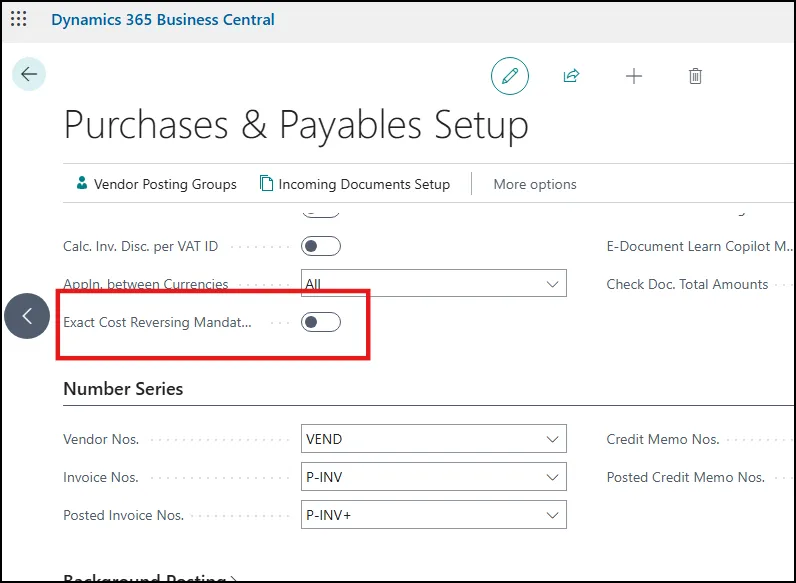Click the P-INV+ value field
The image size is (796, 583).
click(x=434, y=515)
